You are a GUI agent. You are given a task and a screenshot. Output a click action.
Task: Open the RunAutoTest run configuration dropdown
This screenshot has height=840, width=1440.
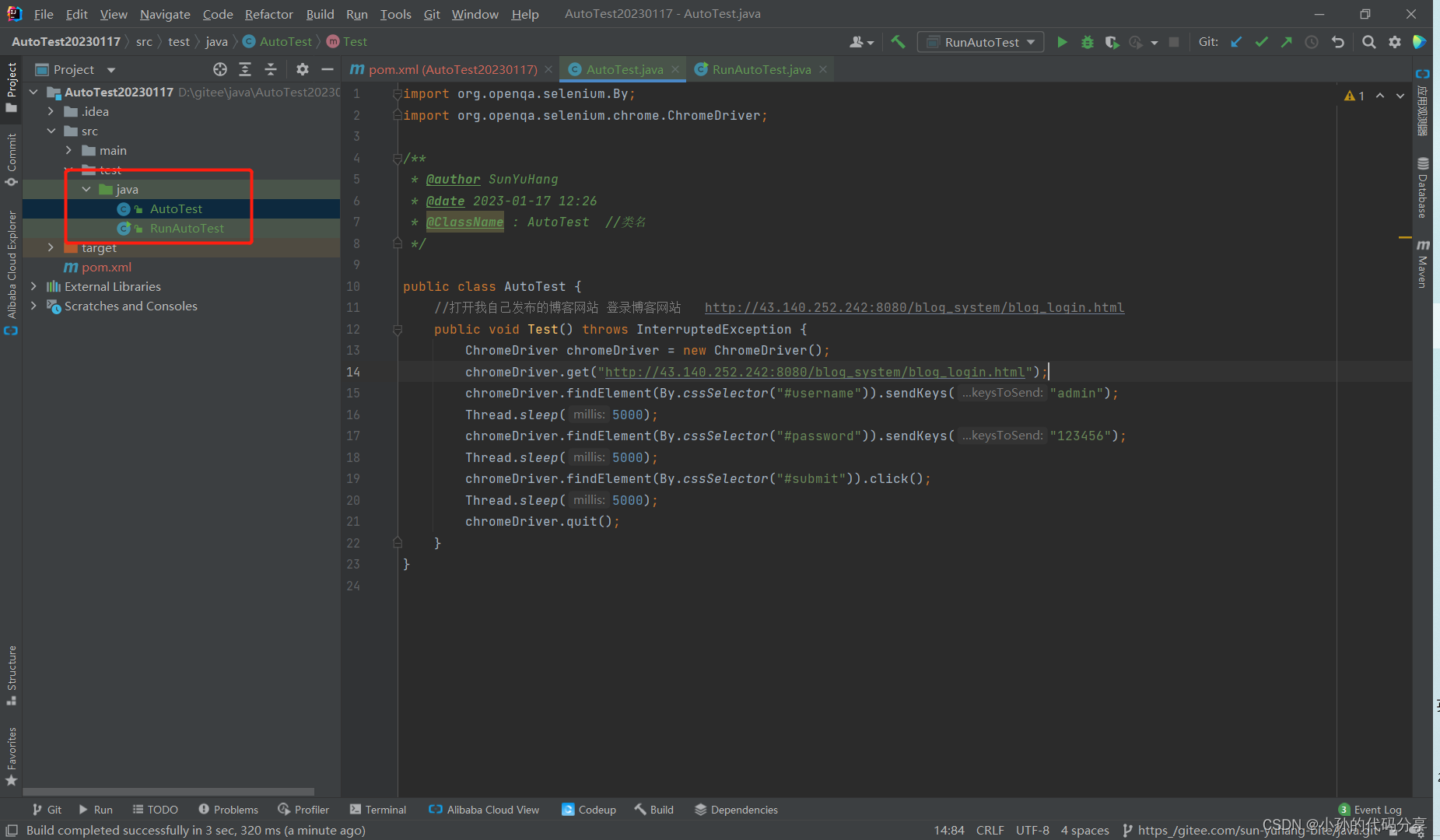click(x=980, y=42)
